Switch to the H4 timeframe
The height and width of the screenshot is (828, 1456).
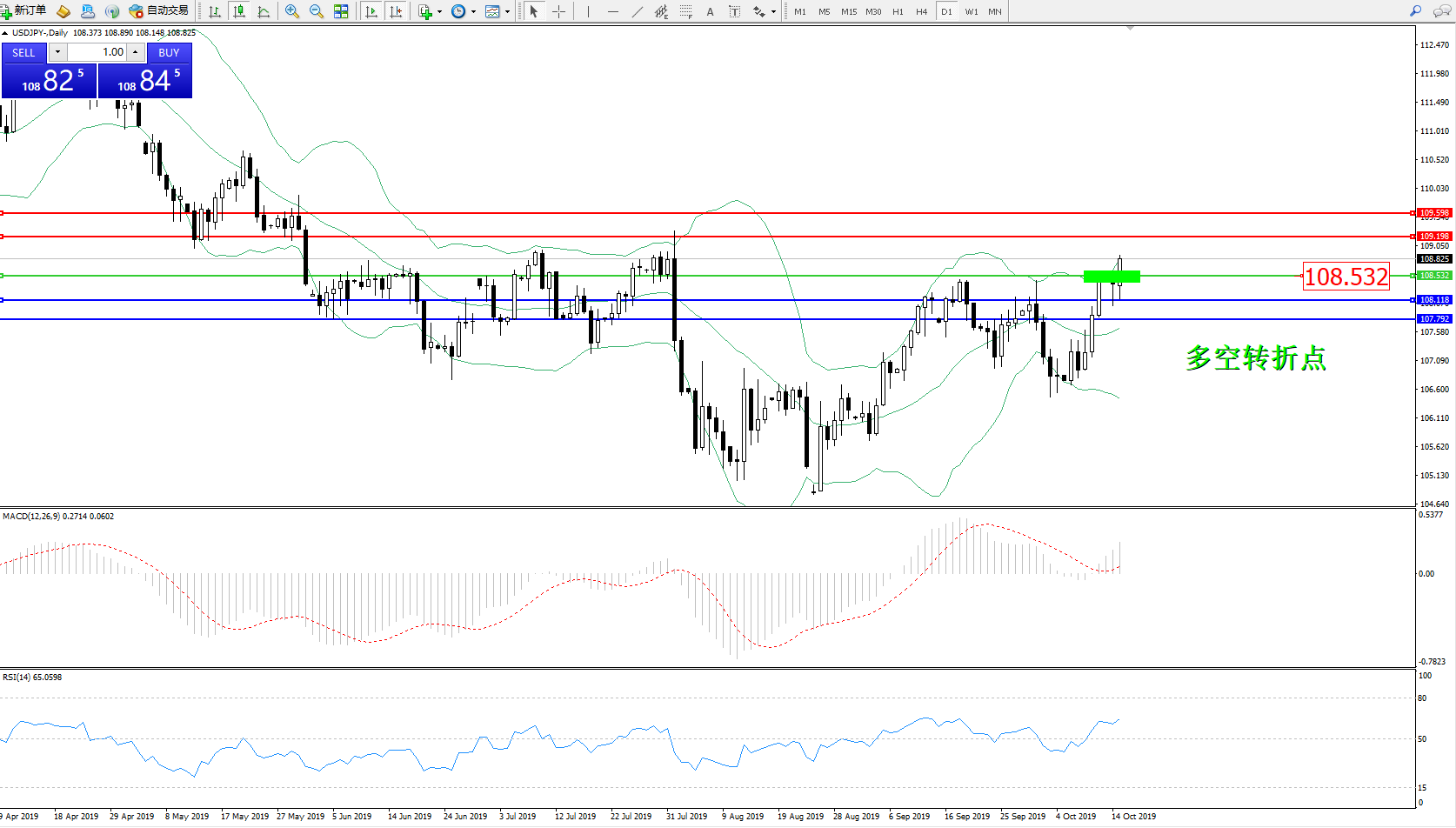(921, 11)
